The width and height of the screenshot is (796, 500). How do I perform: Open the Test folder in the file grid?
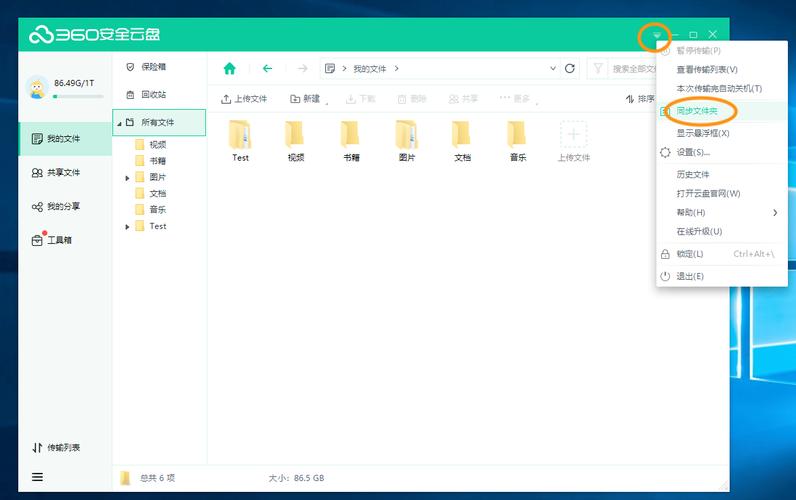[240, 141]
